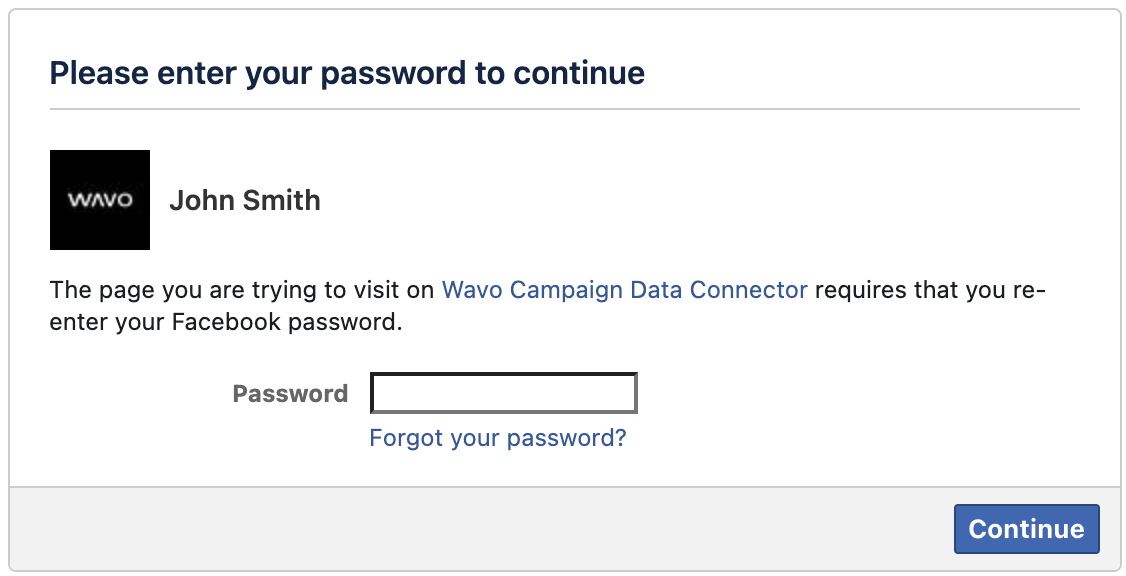The image size is (1126, 576).
Task: Select the John Smith account name
Action: [245, 200]
